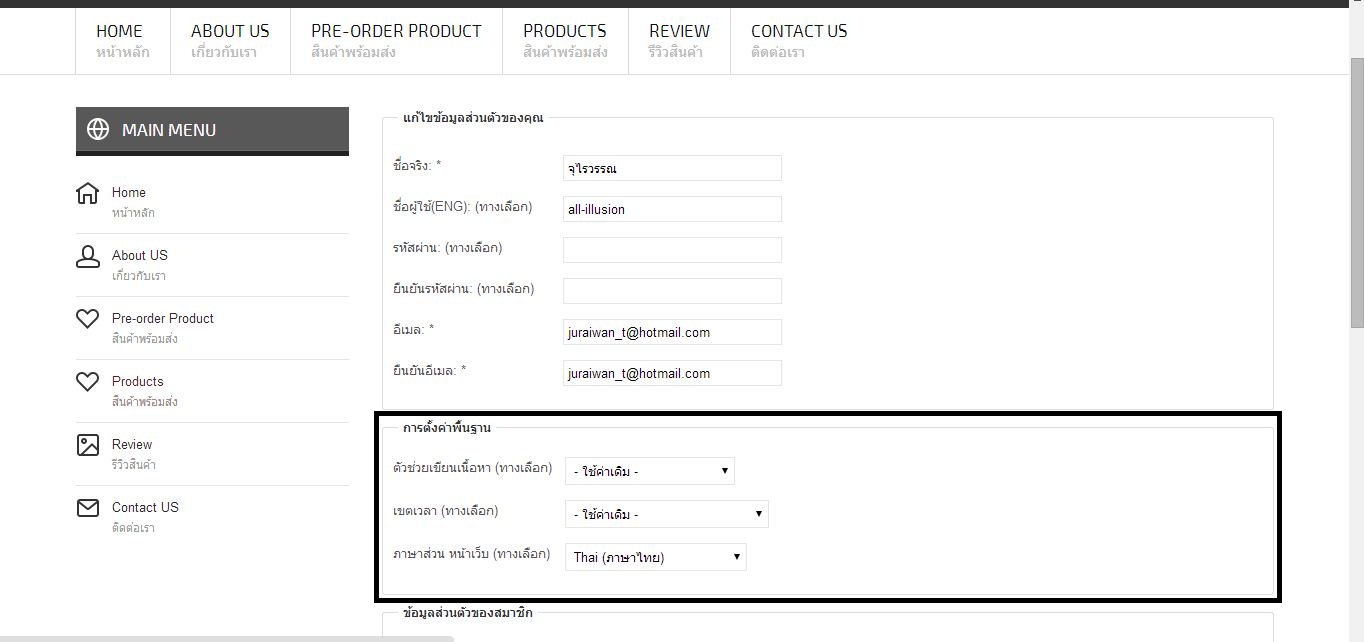The width and height of the screenshot is (1364, 642).
Task: Click the อีเมล email field
Action: (672, 332)
